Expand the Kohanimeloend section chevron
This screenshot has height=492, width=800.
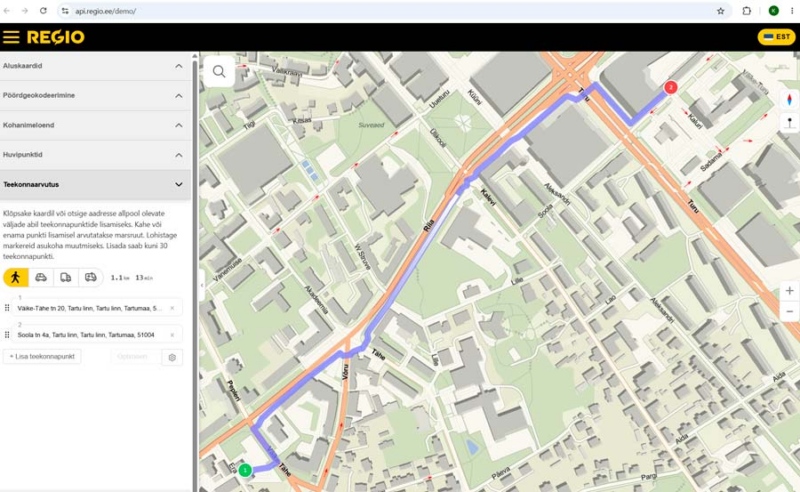point(179,125)
